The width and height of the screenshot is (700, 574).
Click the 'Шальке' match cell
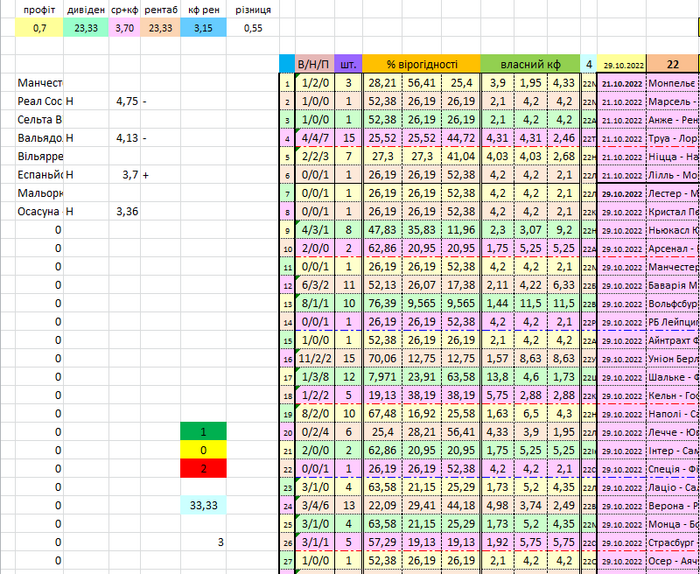point(673,377)
